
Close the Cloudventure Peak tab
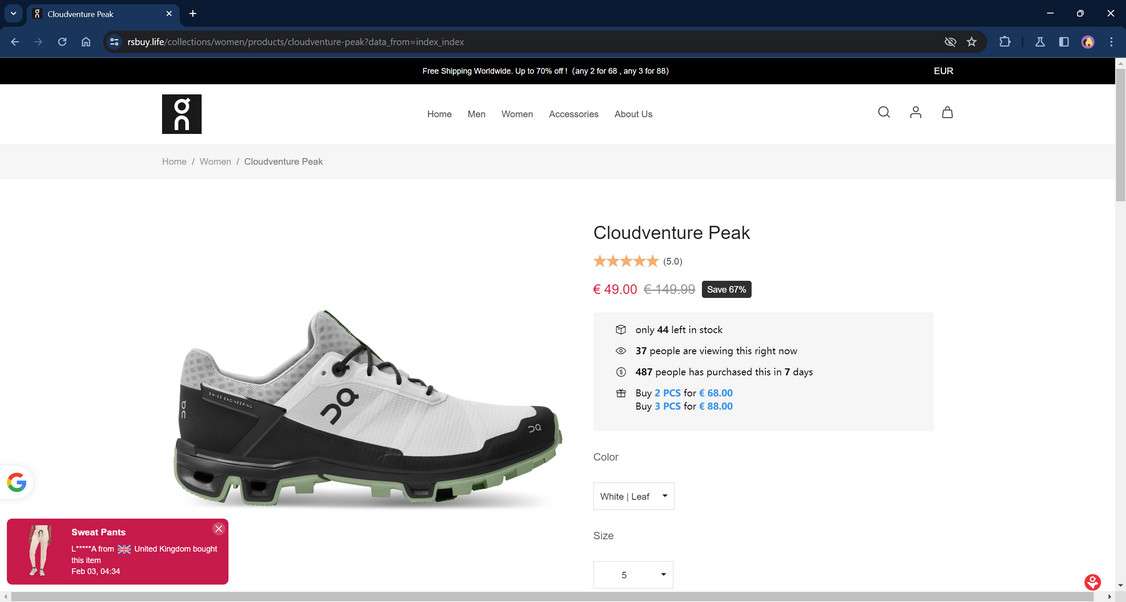pos(169,14)
